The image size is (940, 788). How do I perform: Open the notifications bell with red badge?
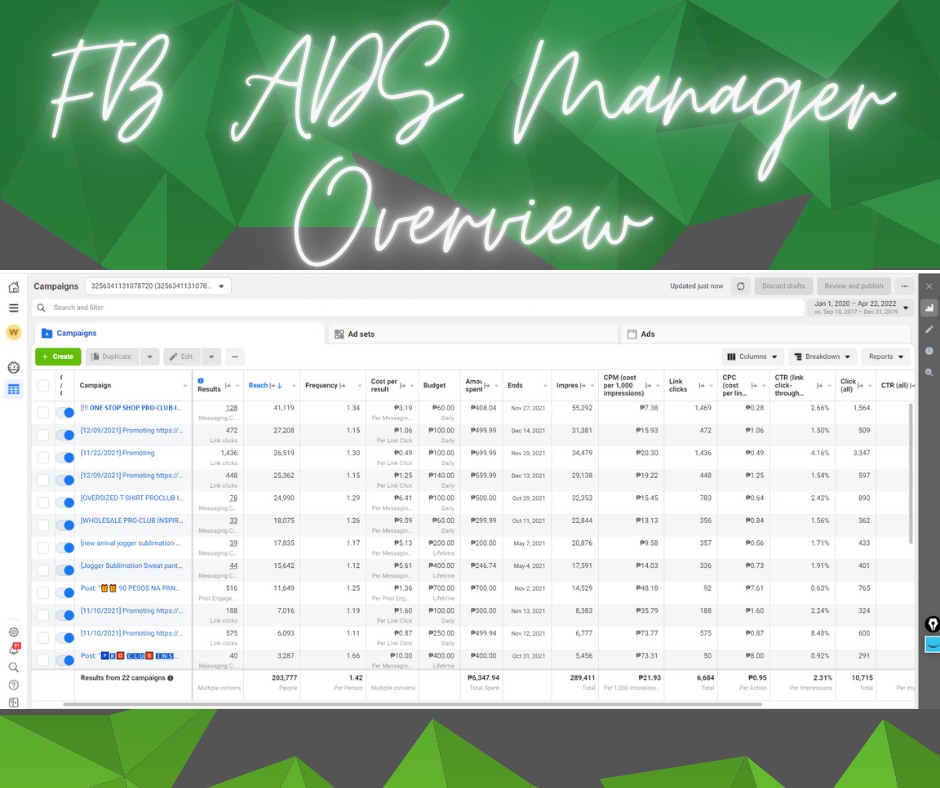14,649
